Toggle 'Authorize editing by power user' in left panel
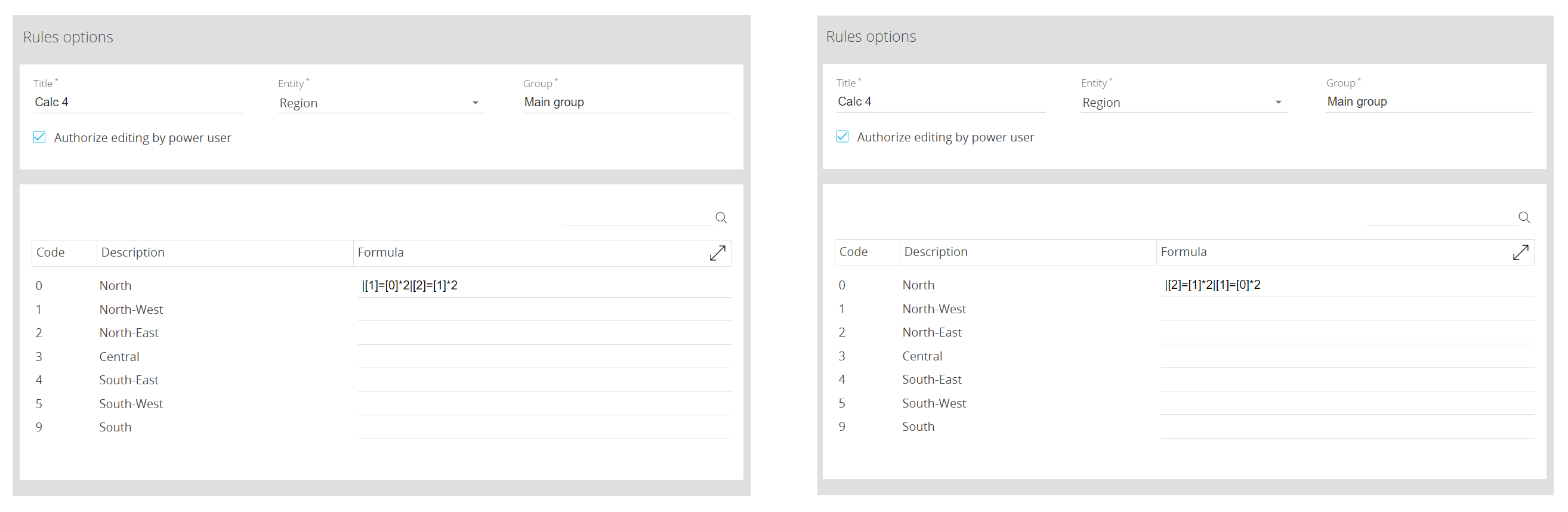The width and height of the screenshot is (1568, 512). (x=40, y=138)
